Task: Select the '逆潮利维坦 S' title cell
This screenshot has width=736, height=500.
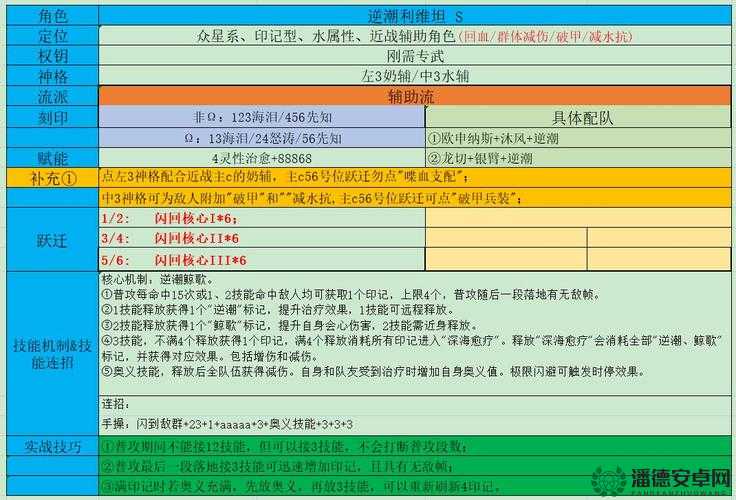Action: (415, 16)
